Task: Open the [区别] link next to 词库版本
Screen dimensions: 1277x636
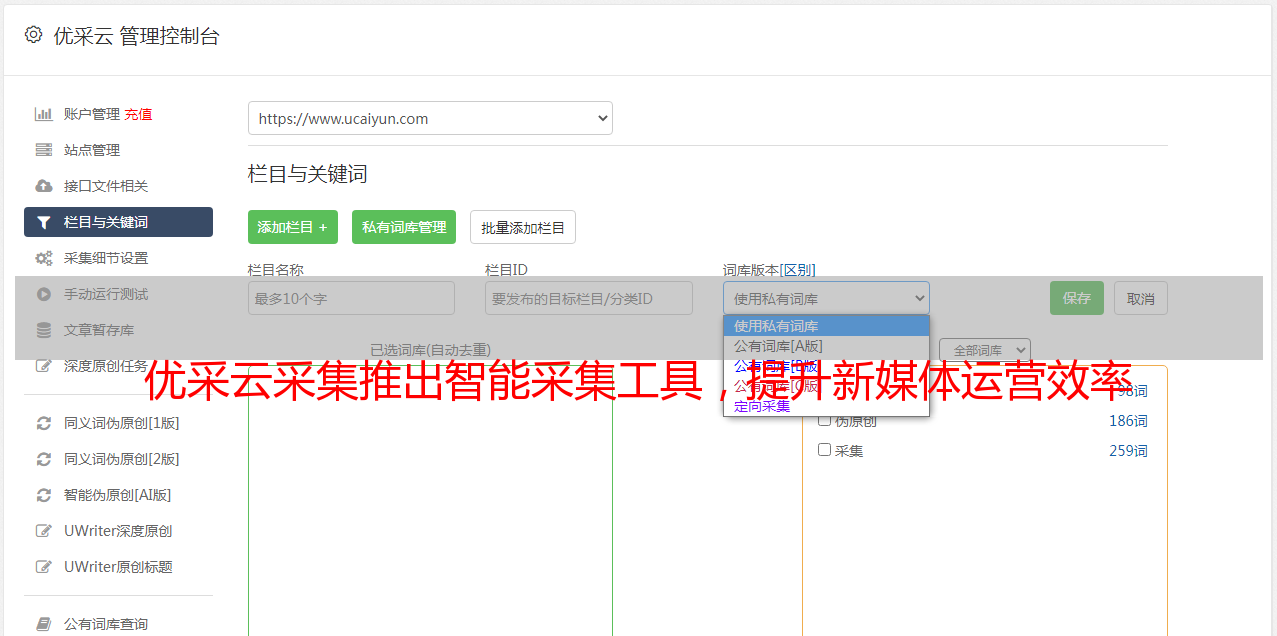Action: [798, 270]
